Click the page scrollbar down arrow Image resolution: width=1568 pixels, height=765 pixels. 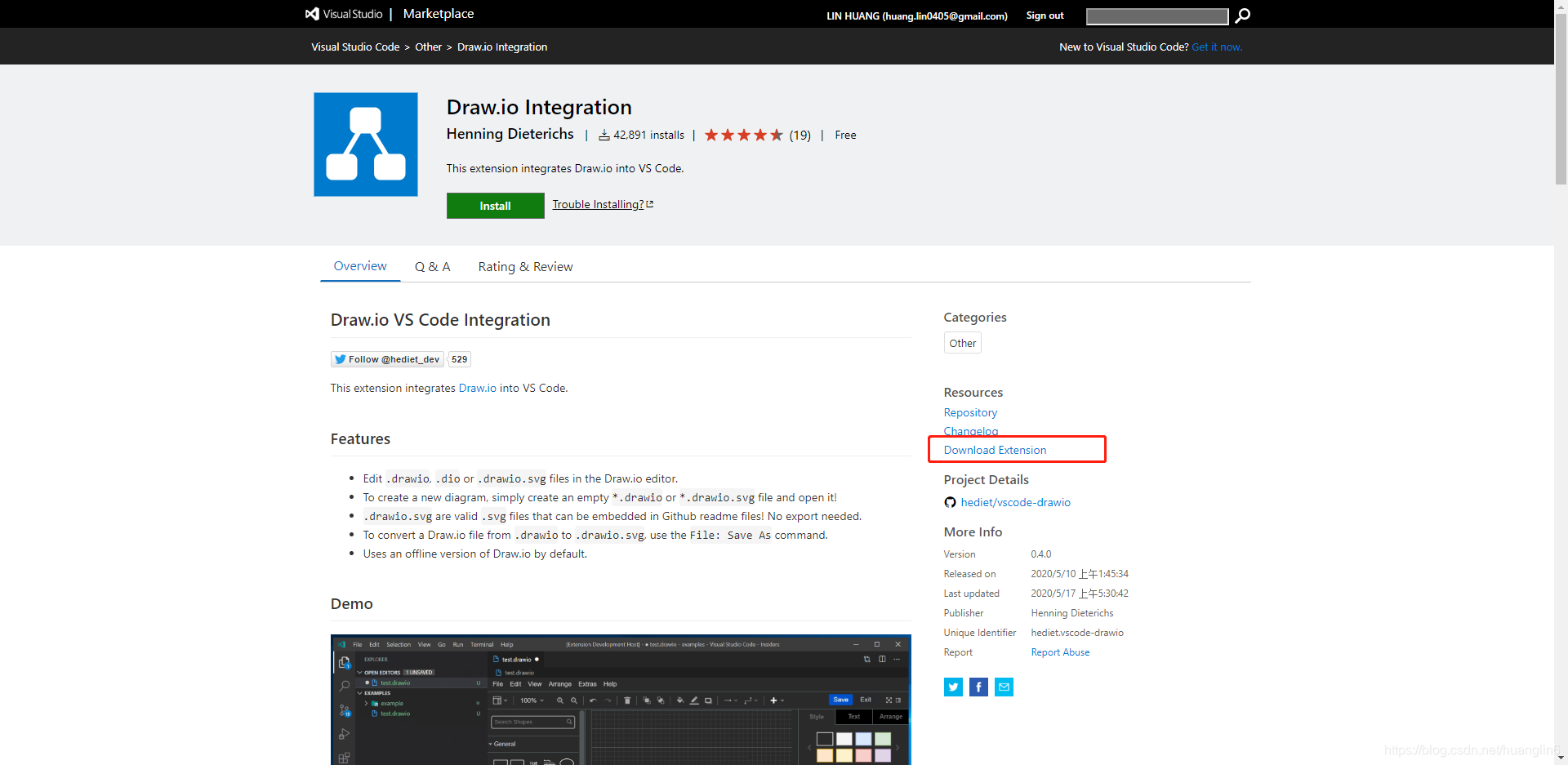pyautogui.click(x=1561, y=758)
